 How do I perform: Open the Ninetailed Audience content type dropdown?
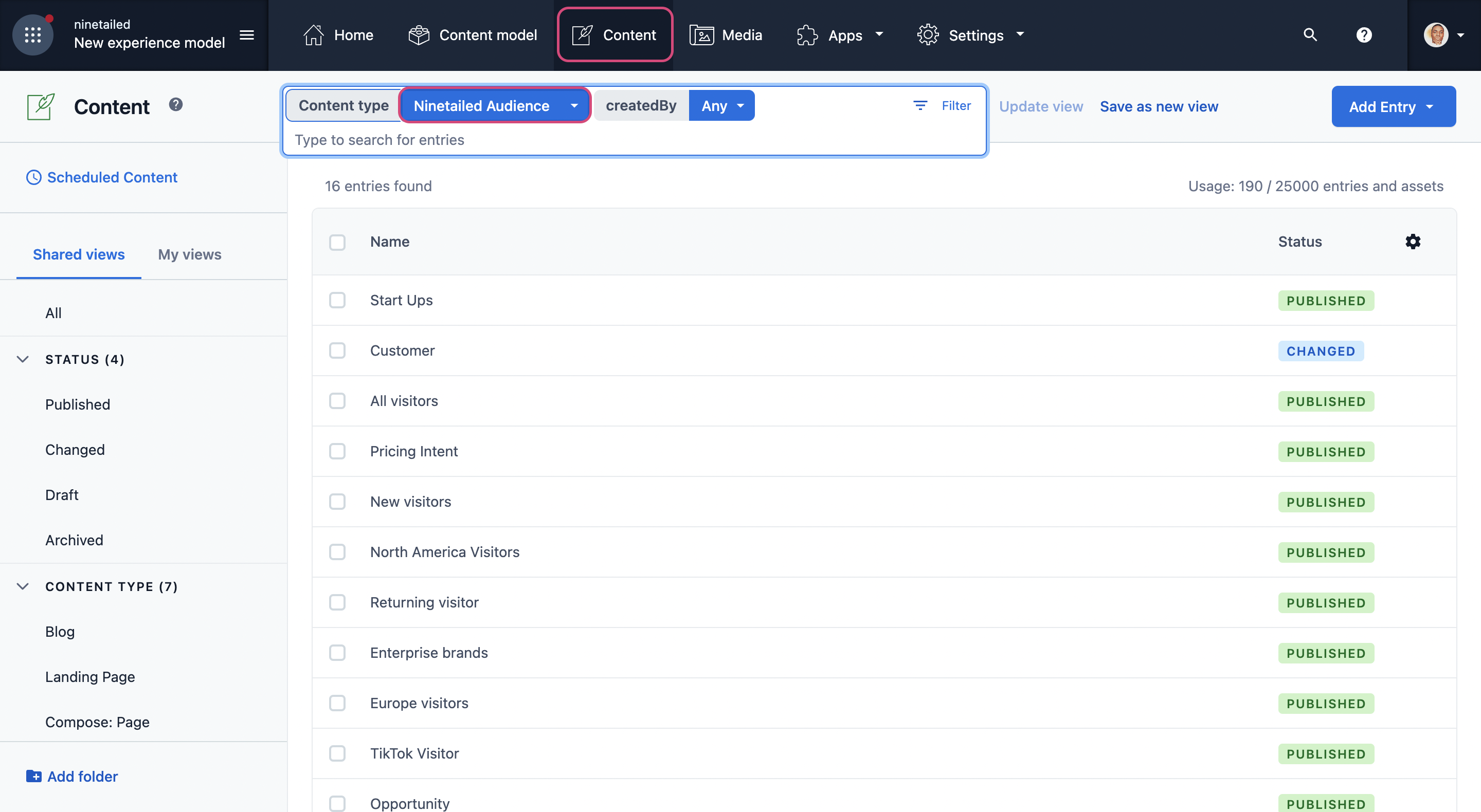tap(495, 105)
